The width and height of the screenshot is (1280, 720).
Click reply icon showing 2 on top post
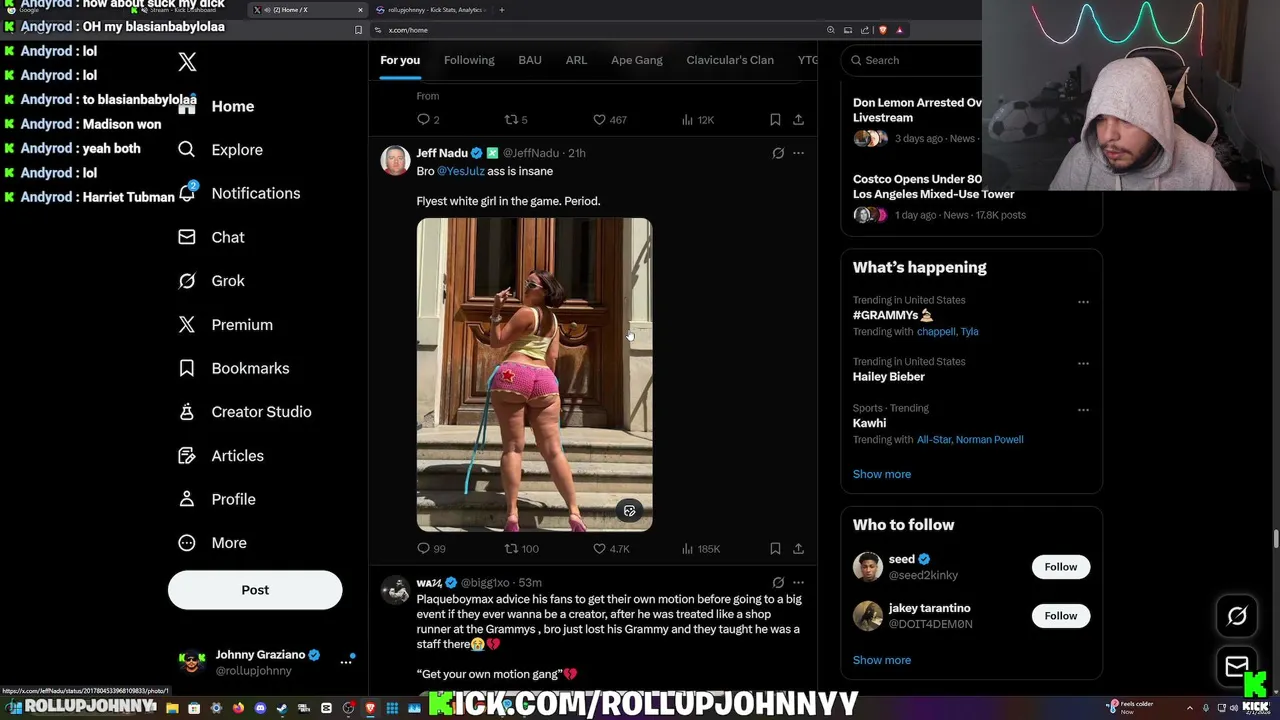(x=423, y=119)
